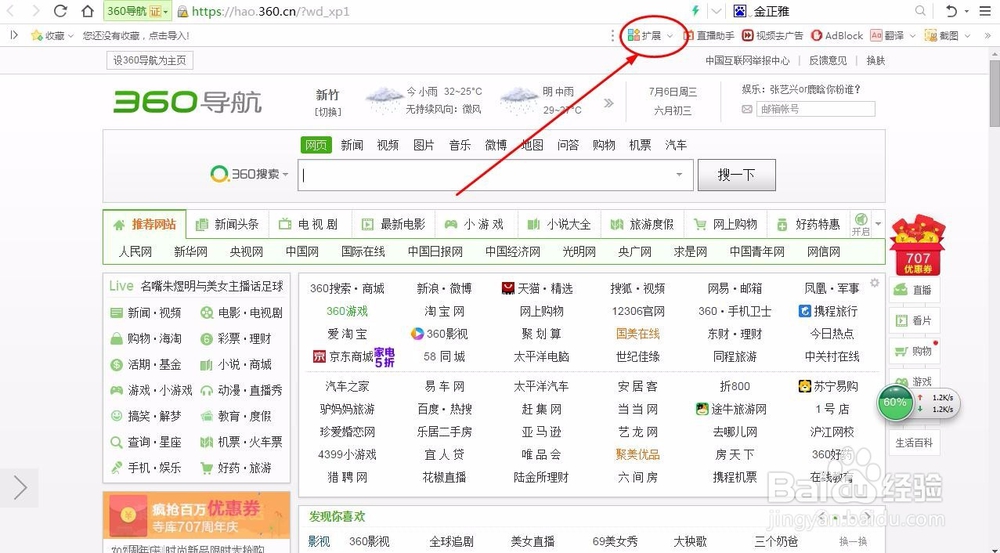
Task: Expand the search box suggestion dropdown arrow
Action: tap(679, 175)
